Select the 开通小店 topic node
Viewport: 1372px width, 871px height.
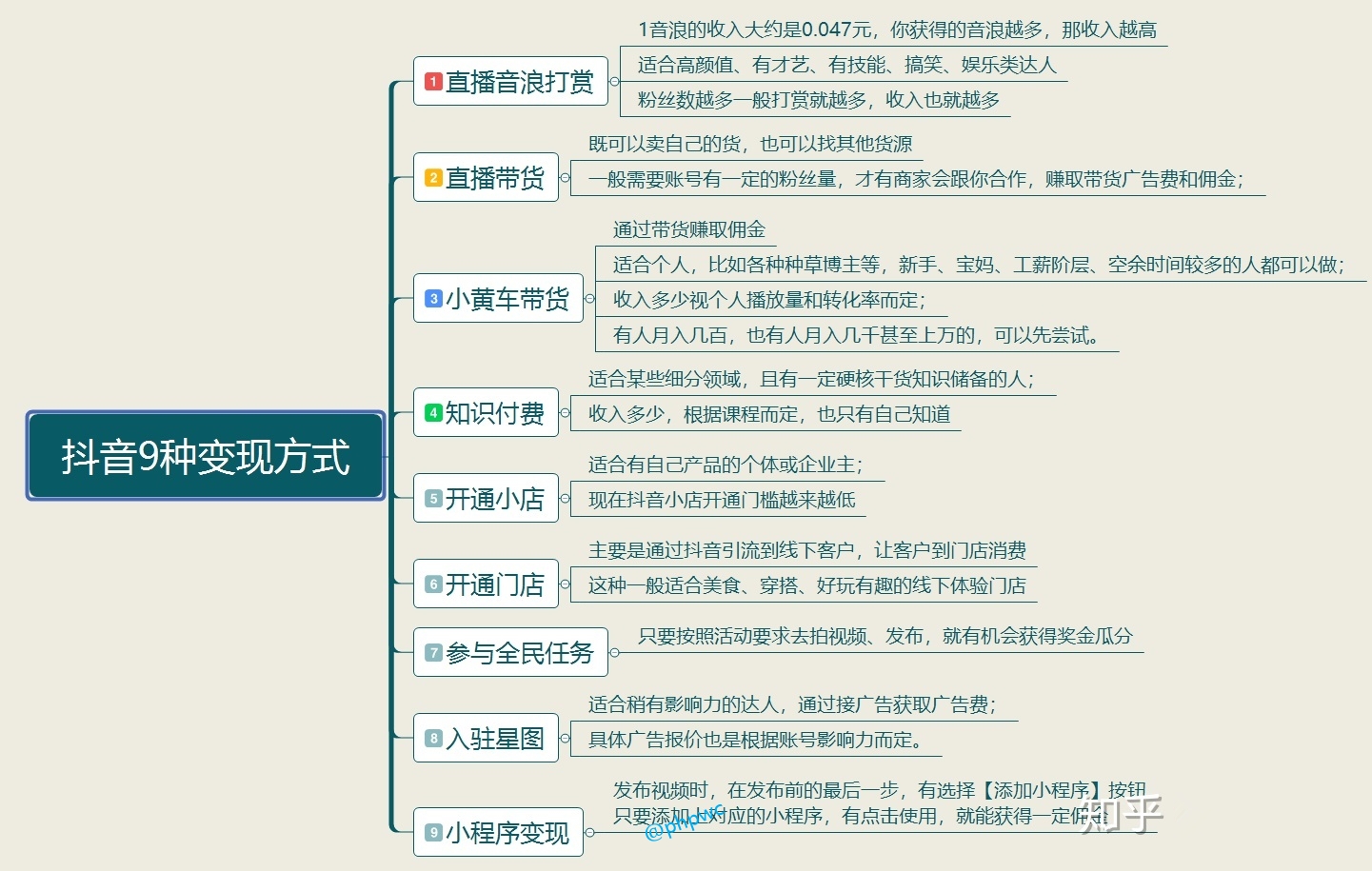[486, 499]
